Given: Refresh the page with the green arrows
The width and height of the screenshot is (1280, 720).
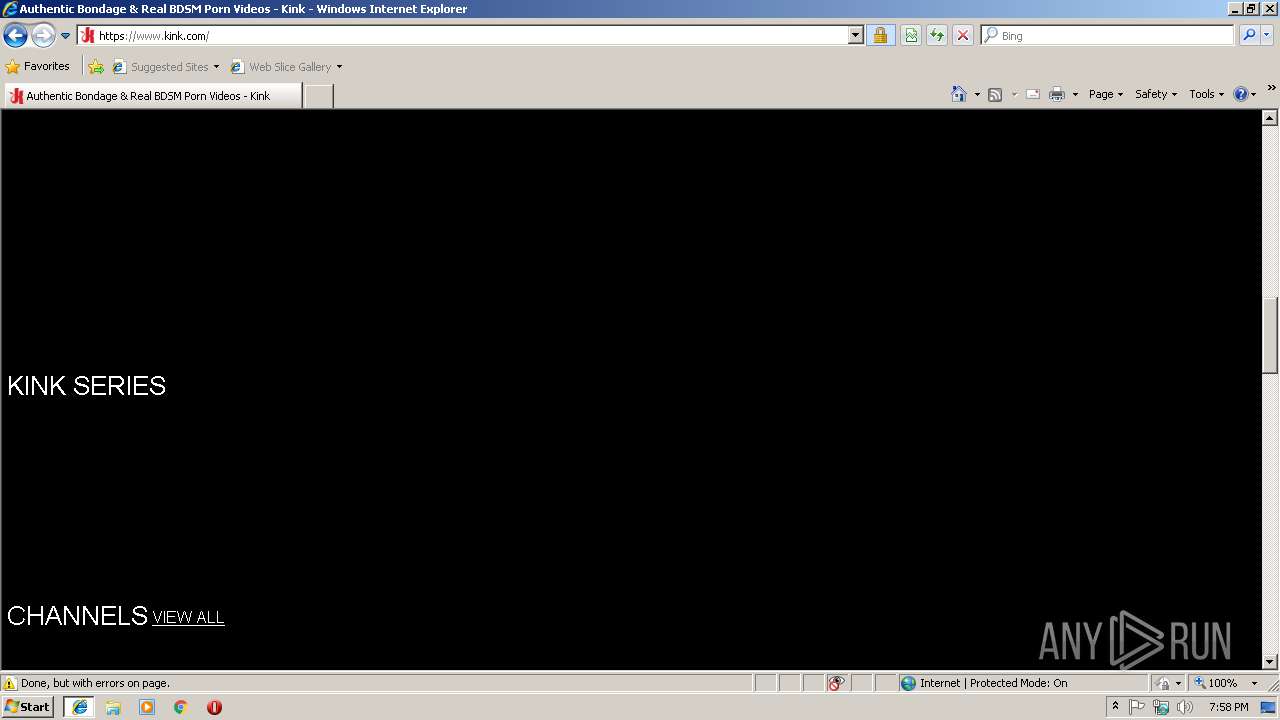Looking at the screenshot, I should click(937, 36).
